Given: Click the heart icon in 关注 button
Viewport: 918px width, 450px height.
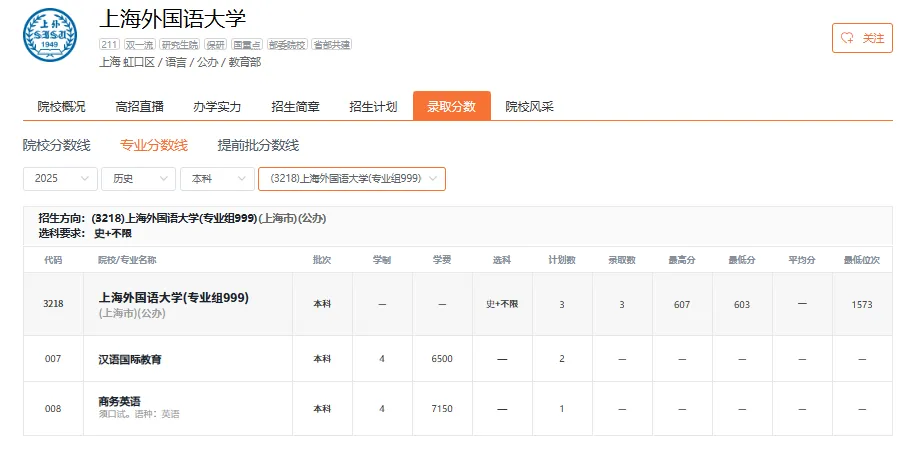Looking at the screenshot, I should coord(847,38).
